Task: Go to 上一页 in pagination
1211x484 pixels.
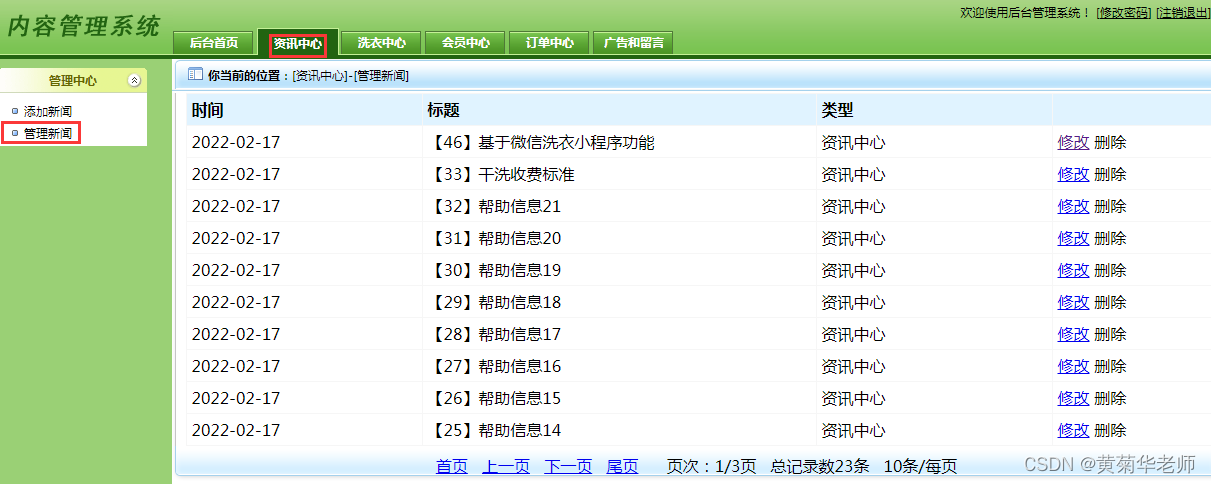Action: pyautogui.click(x=506, y=466)
